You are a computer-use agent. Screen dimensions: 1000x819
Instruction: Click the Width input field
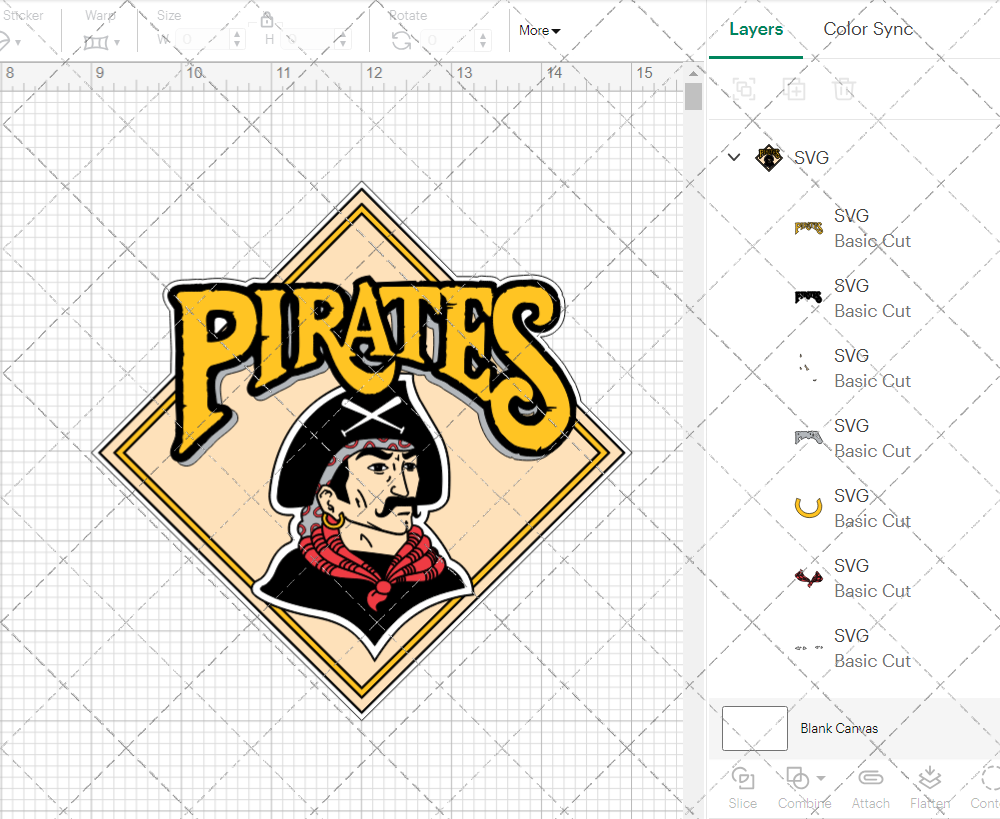pos(203,40)
